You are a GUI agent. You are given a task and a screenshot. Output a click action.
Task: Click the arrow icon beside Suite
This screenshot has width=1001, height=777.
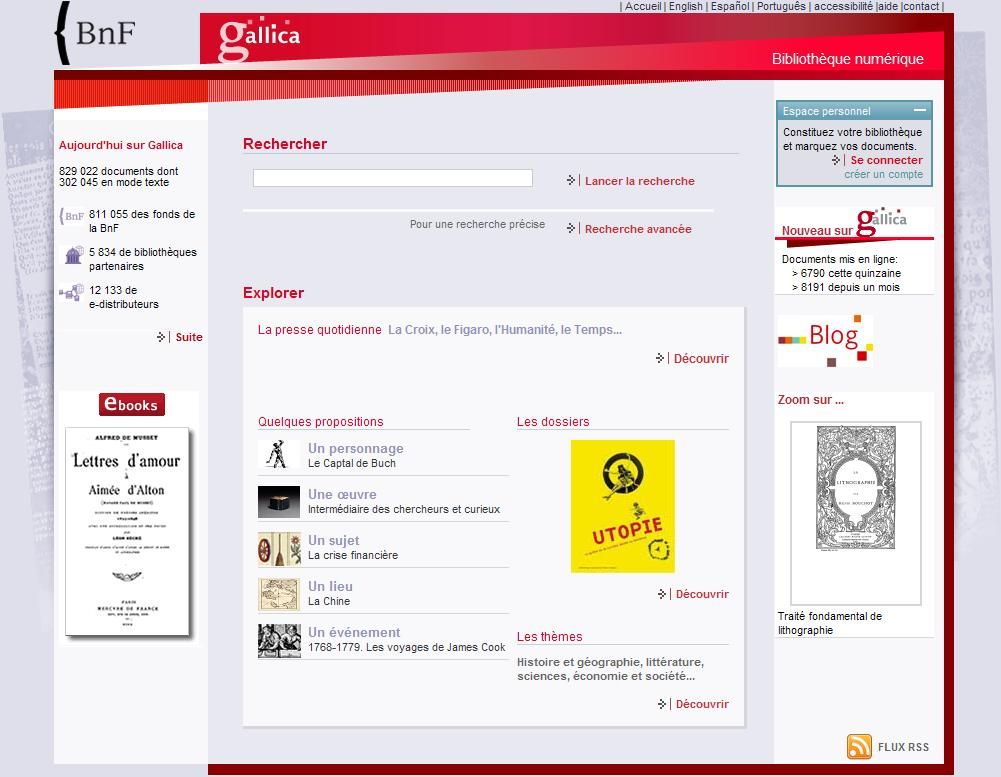click(161, 336)
